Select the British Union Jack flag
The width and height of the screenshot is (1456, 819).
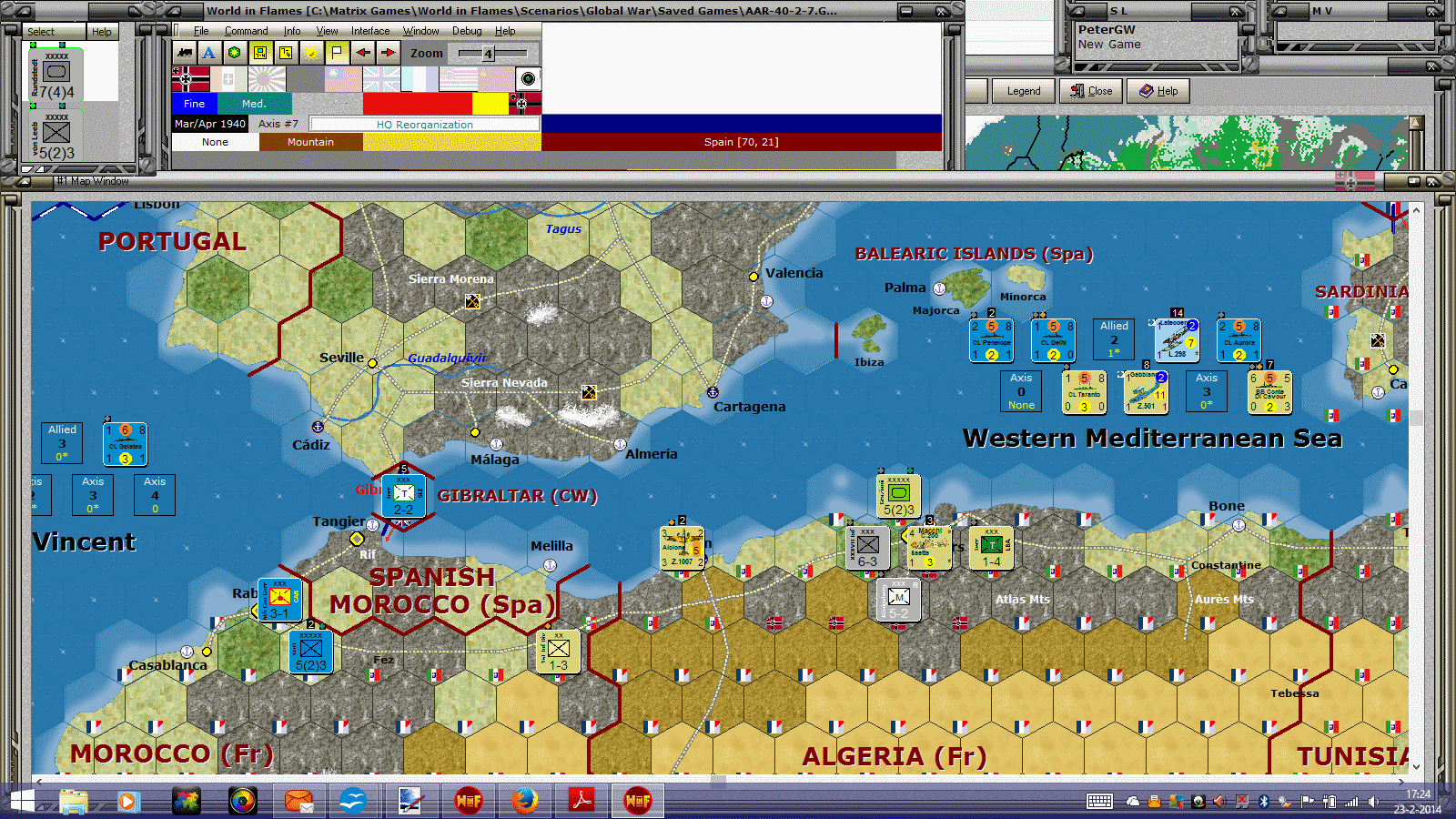[x=381, y=79]
